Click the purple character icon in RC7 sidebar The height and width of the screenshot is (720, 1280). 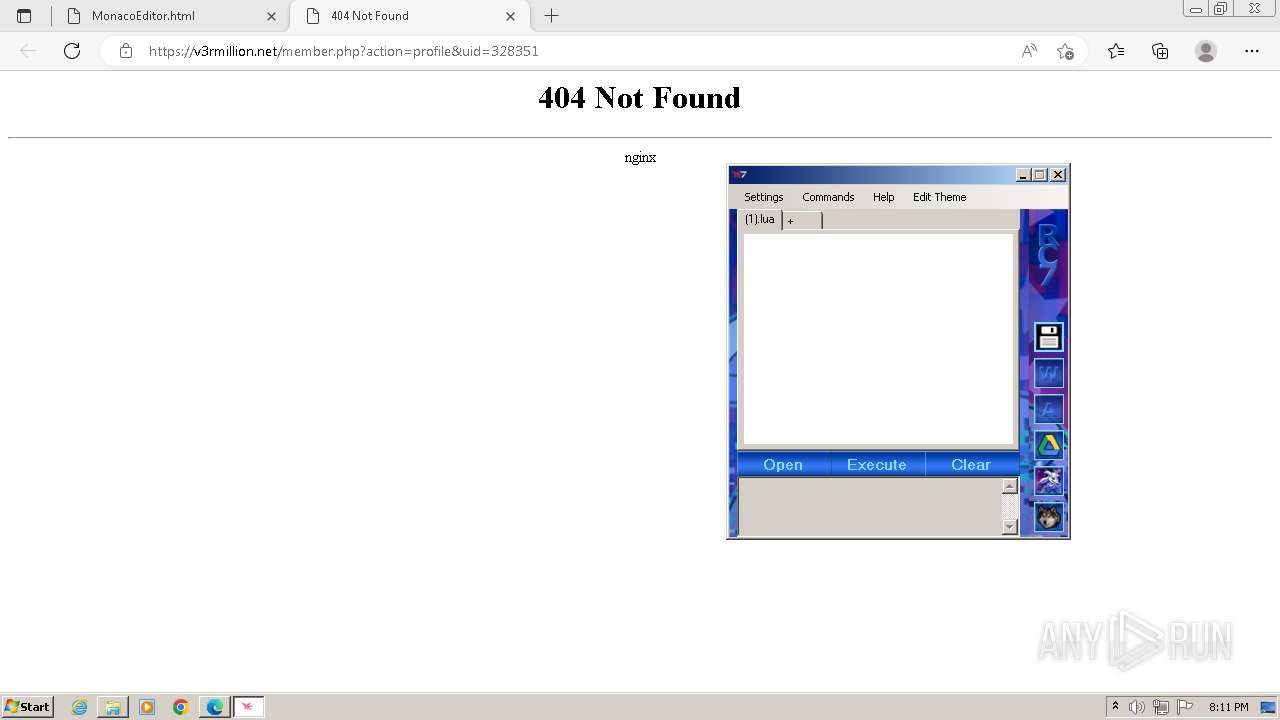click(1048, 481)
